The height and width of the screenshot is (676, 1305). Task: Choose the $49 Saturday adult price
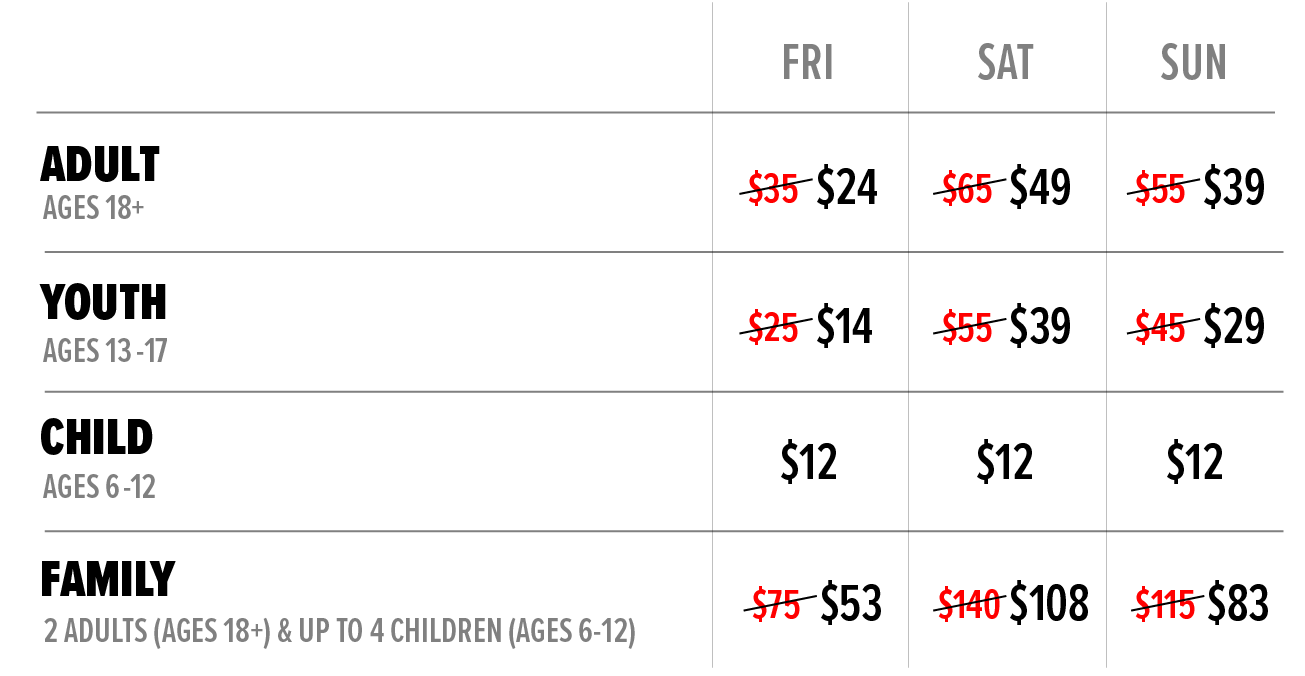pyautogui.click(x=1040, y=187)
